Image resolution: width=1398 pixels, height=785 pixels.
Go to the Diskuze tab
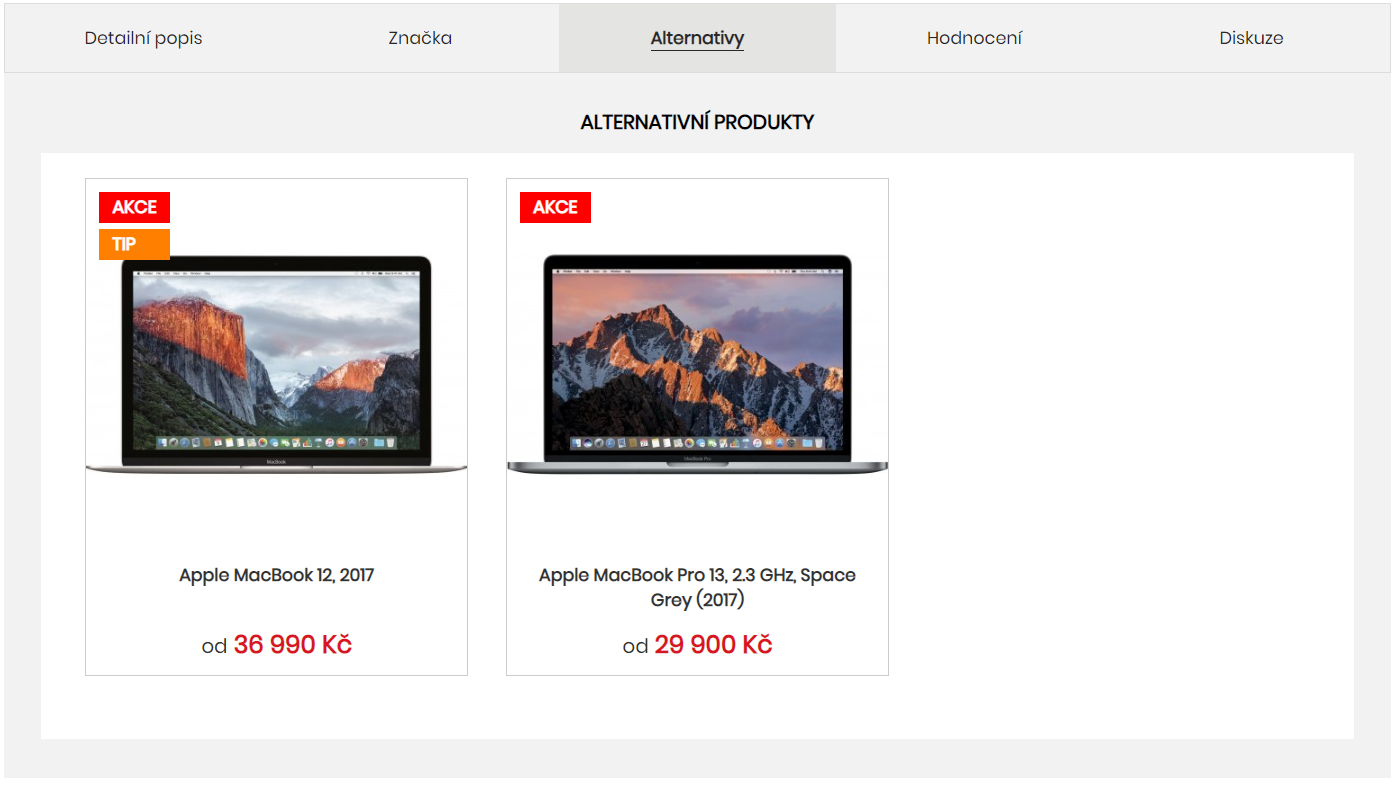pyautogui.click(x=1251, y=38)
